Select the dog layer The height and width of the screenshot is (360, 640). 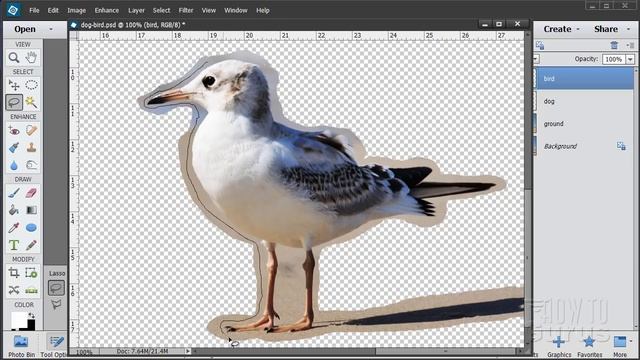[x=584, y=101]
